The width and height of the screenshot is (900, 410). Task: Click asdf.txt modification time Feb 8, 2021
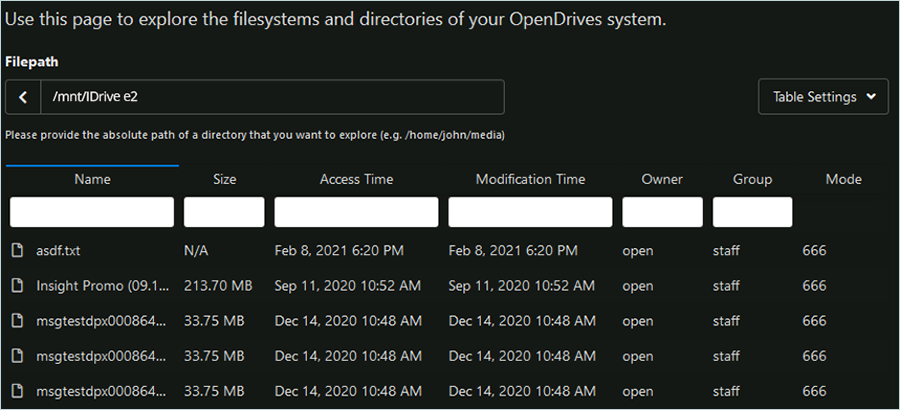pos(513,251)
